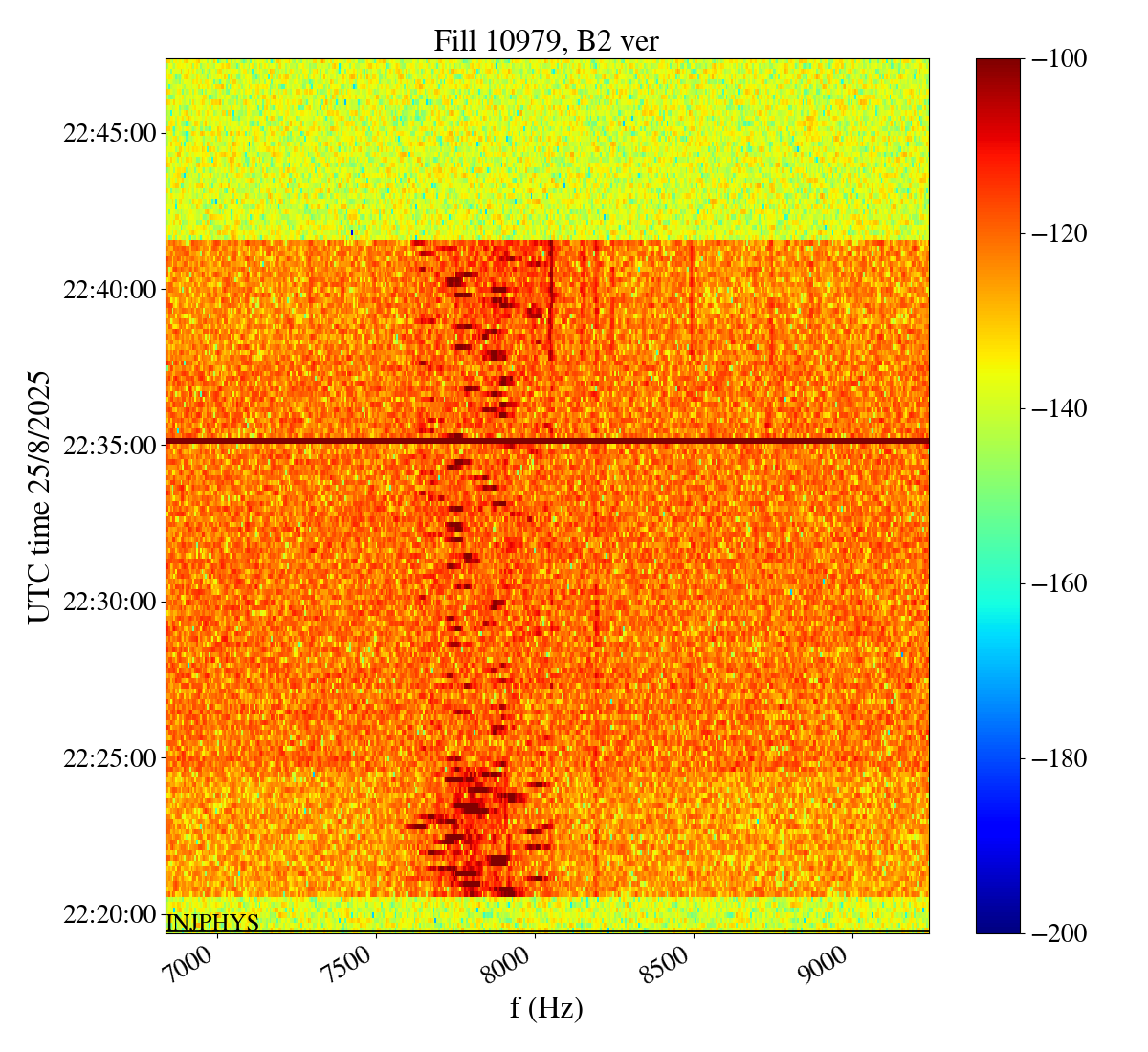
Task: Click the 22:40:00 time tick label
Action: [109, 289]
